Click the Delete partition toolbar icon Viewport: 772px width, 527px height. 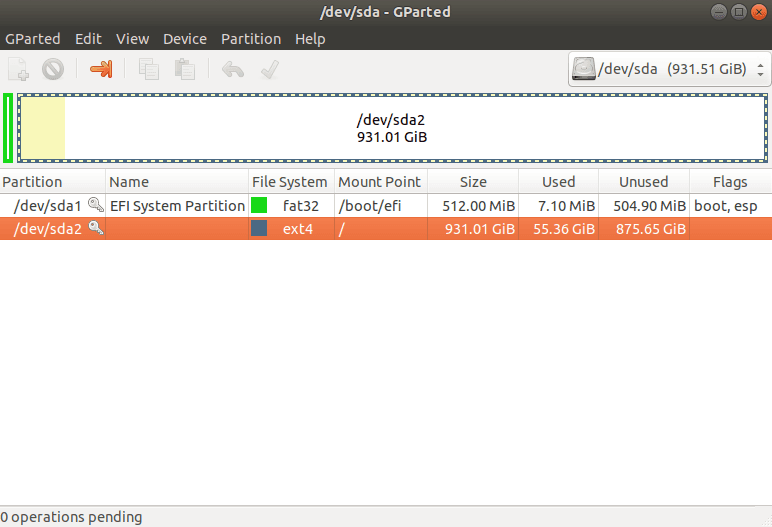[x=53, y=69]
